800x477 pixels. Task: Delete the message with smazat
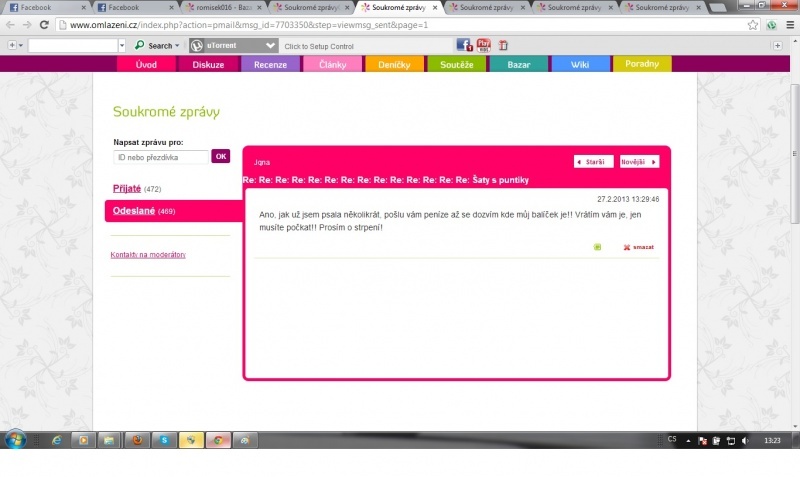point(638,247)
